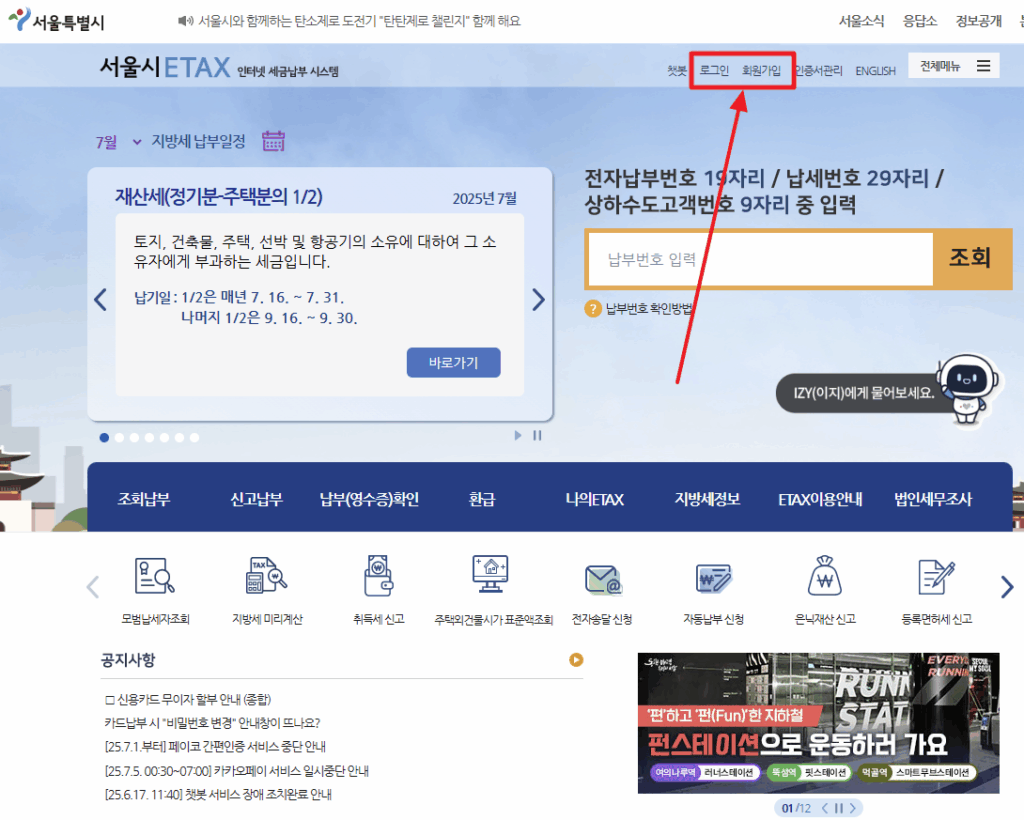Click the 인증서관리 link
This screenshot has height=820, width=1024.
[x=818, y=71]
